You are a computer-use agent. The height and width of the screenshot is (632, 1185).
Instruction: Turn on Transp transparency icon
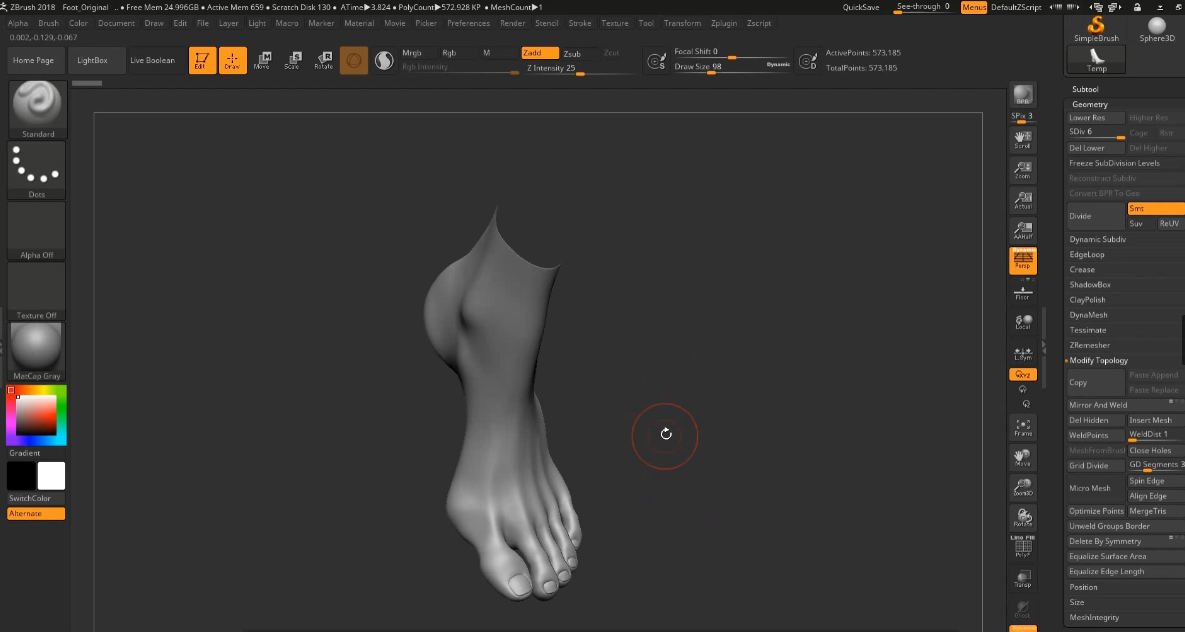click(x=1022, y=578)
